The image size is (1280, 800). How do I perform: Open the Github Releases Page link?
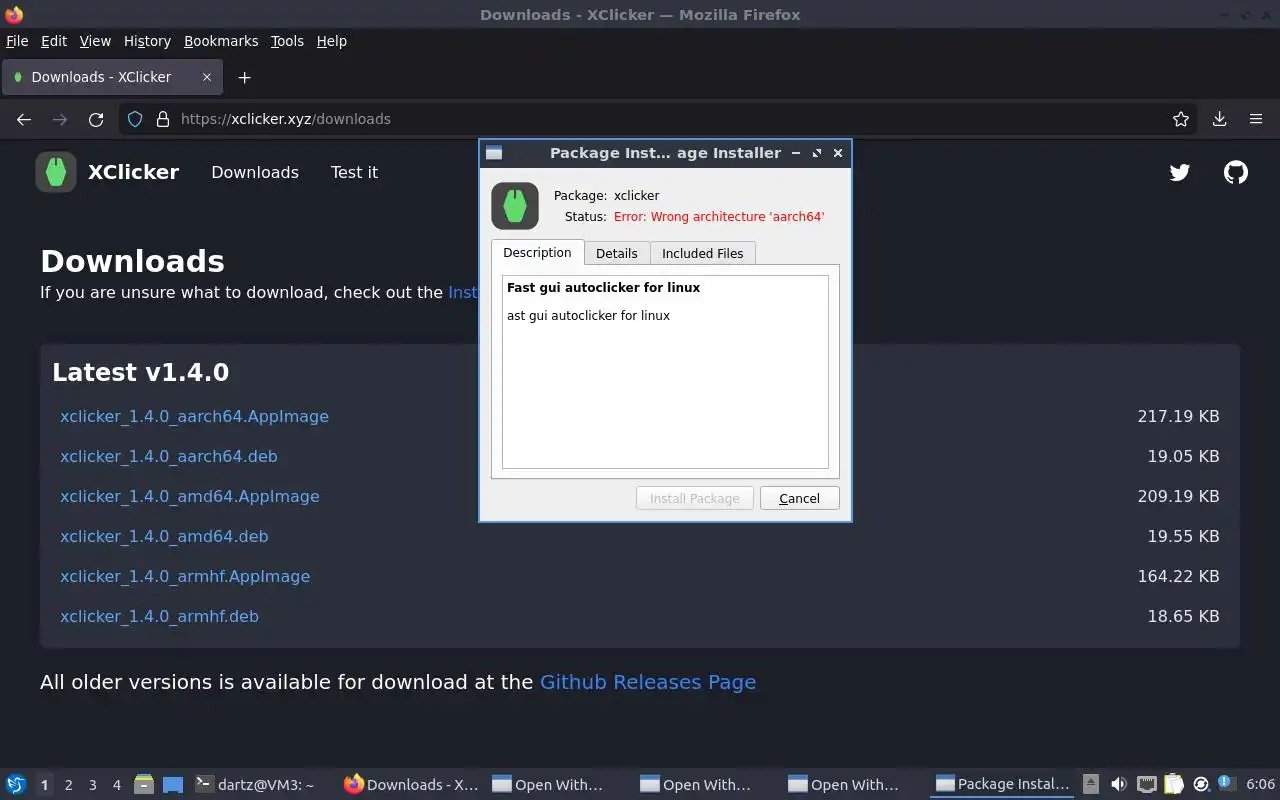click(x=648, y=682)
